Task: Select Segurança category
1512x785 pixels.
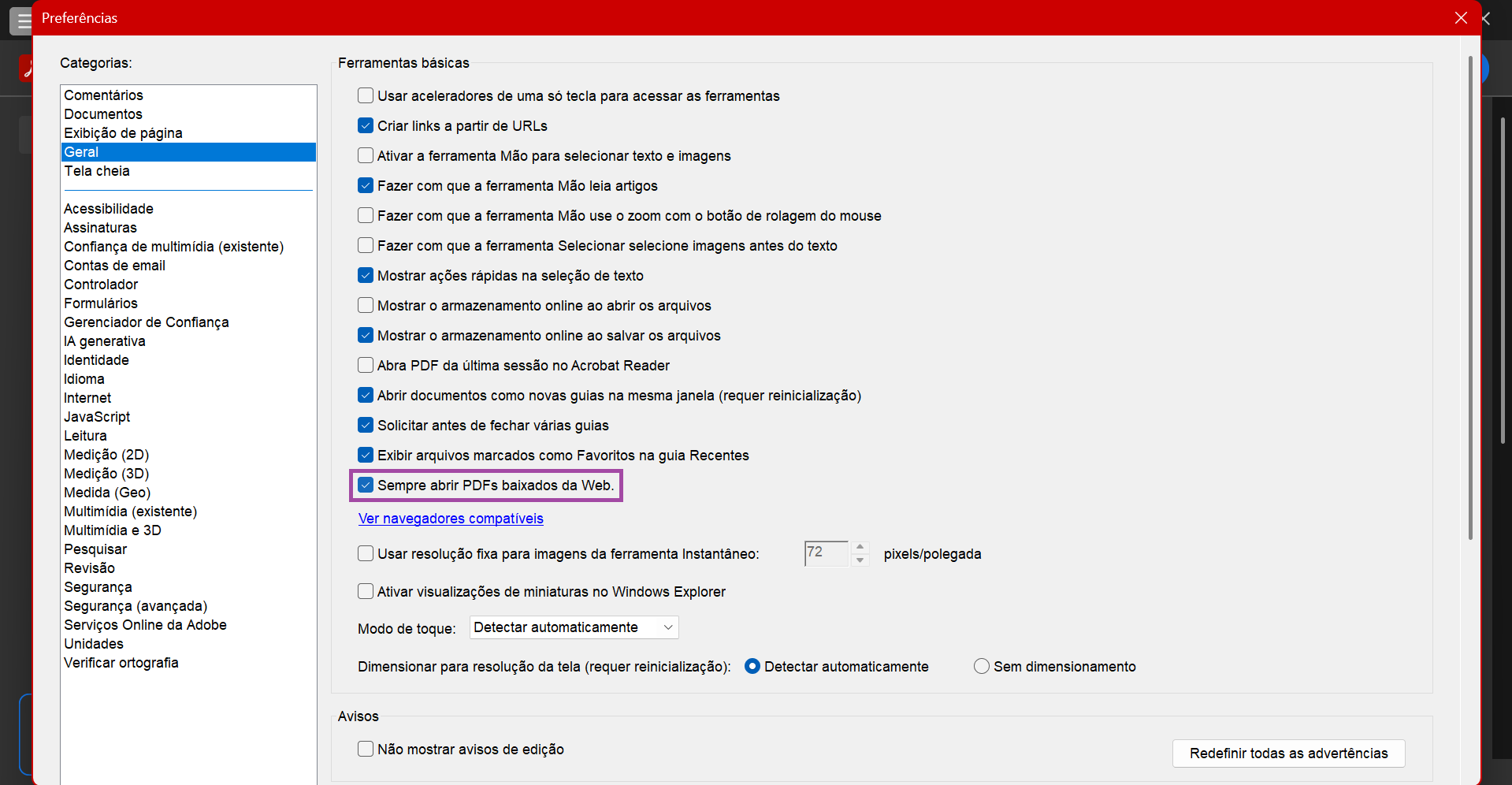Action: point(188,587)
